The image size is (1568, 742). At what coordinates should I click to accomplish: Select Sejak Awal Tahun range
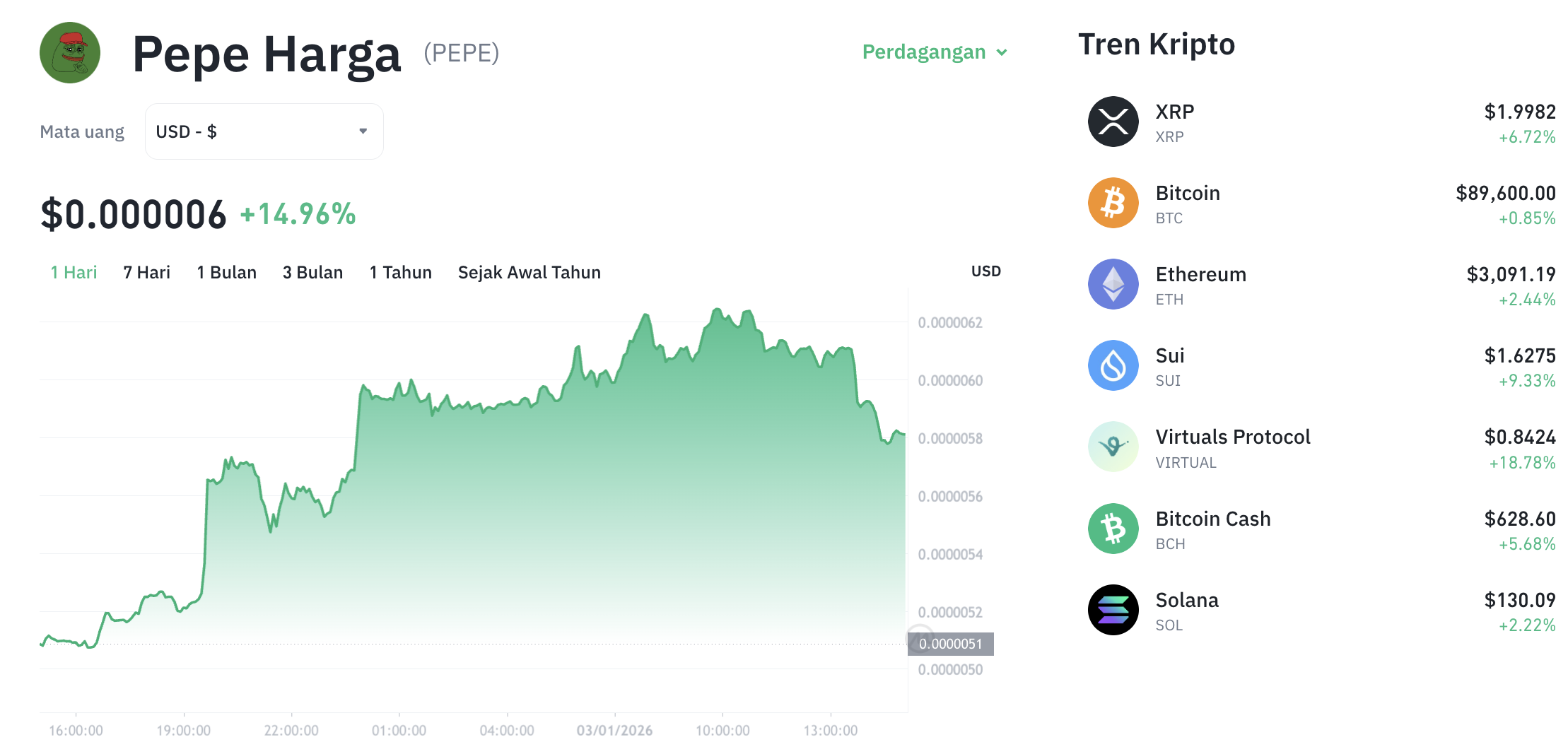click(529, 272)
